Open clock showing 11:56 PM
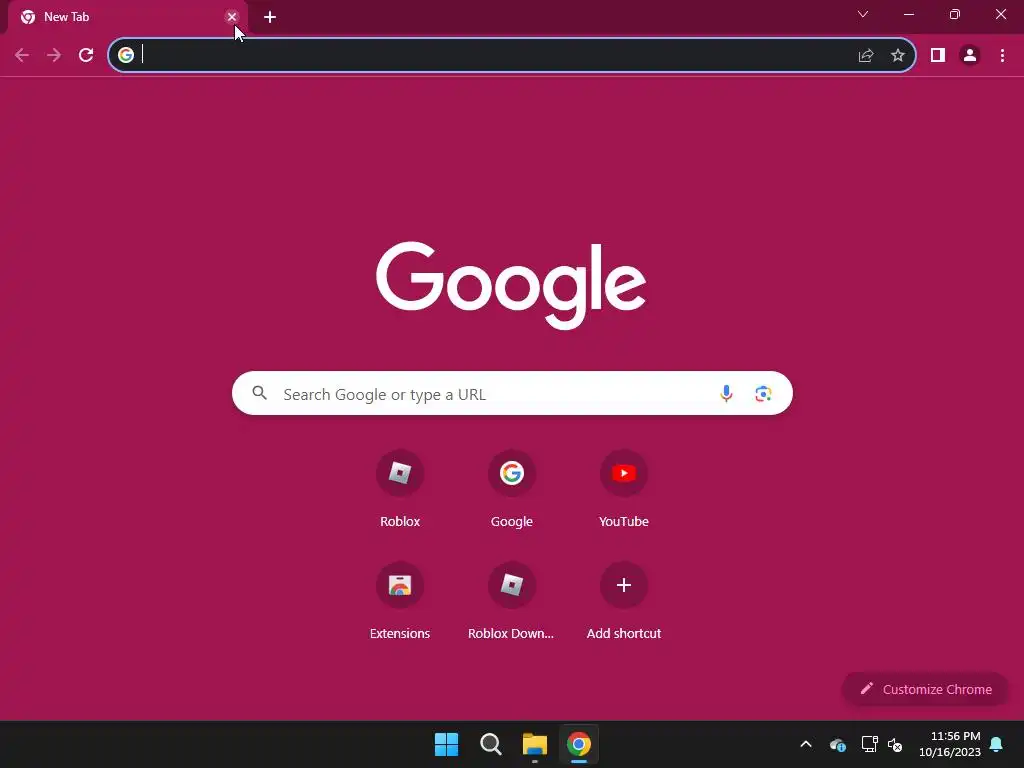The image size is (1024, 768). [x=950, y=744]
